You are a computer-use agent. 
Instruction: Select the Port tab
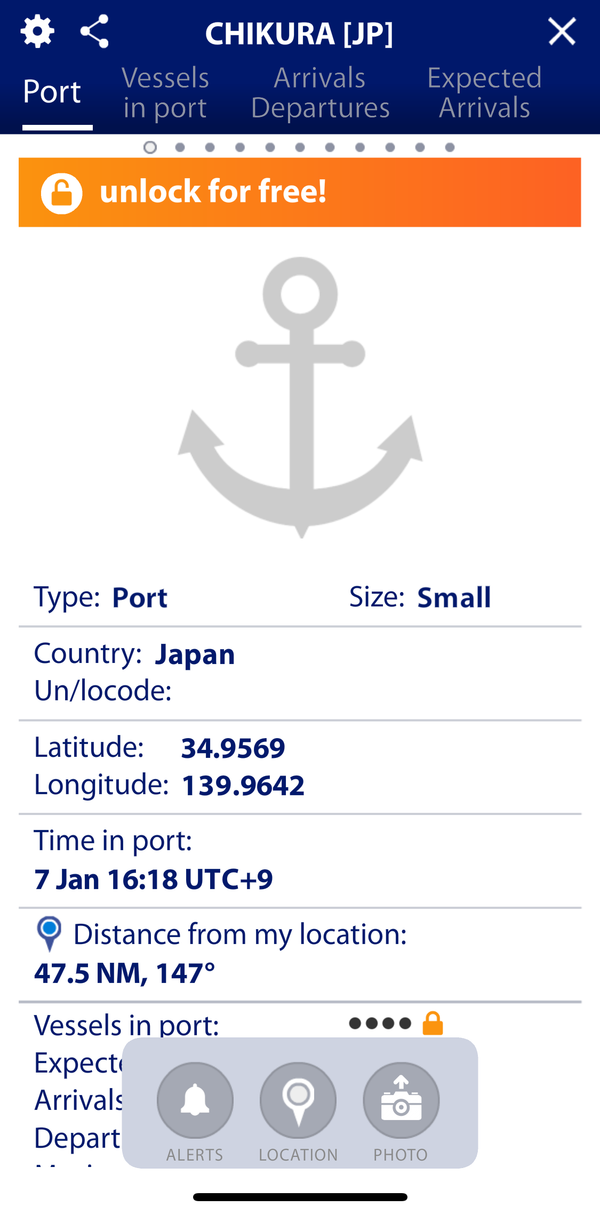click(x=52, y=92)
